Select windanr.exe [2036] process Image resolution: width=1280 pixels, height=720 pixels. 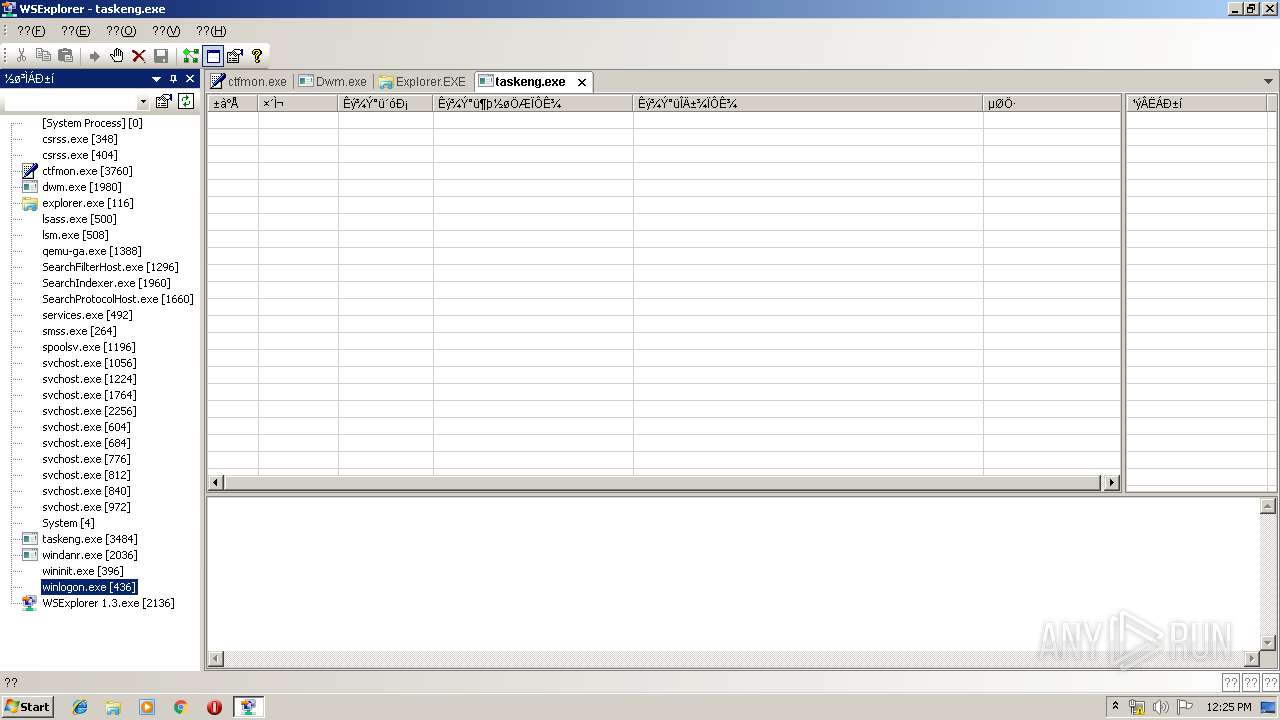click(x=90, y=555)
